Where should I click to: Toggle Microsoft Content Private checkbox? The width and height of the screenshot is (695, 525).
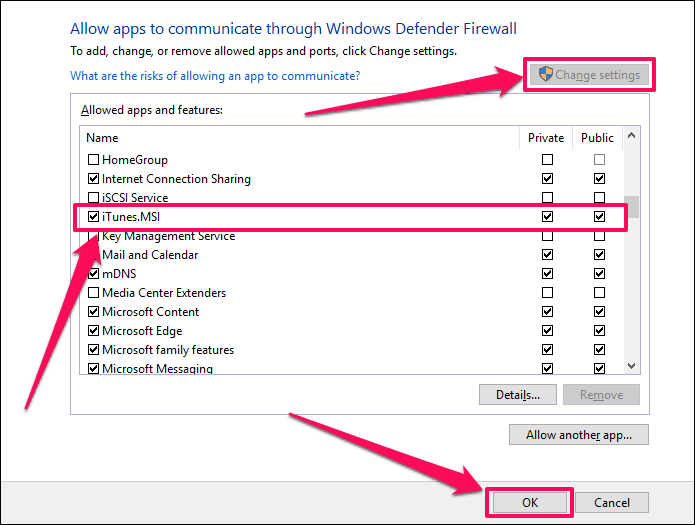point(547,312)
